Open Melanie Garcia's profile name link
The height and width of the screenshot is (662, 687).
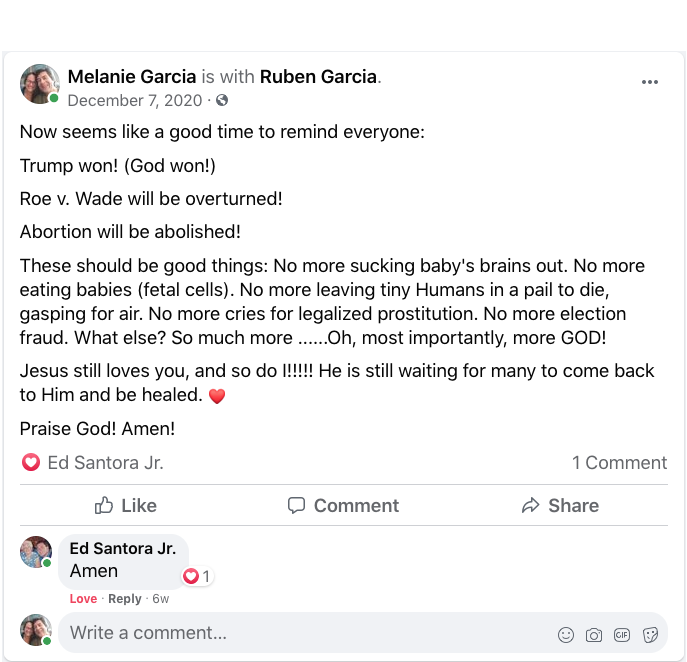coord(132,76)
